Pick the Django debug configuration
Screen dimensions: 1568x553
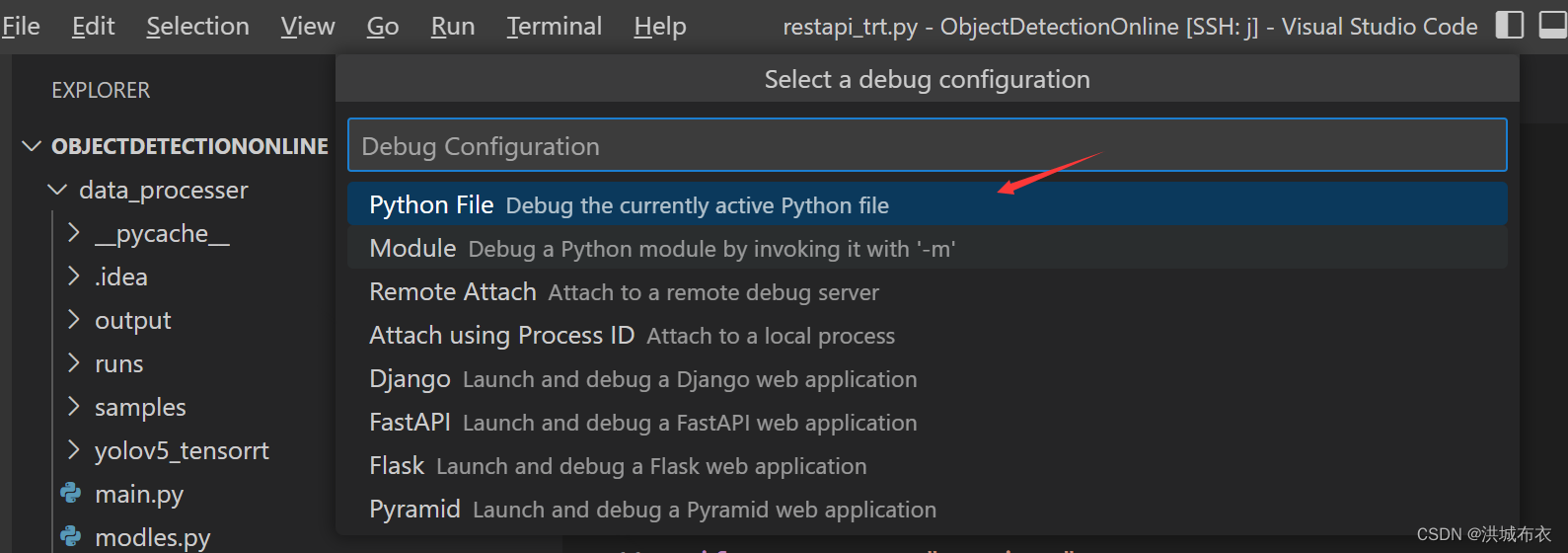pyautogui.click(x=642, y=379)
